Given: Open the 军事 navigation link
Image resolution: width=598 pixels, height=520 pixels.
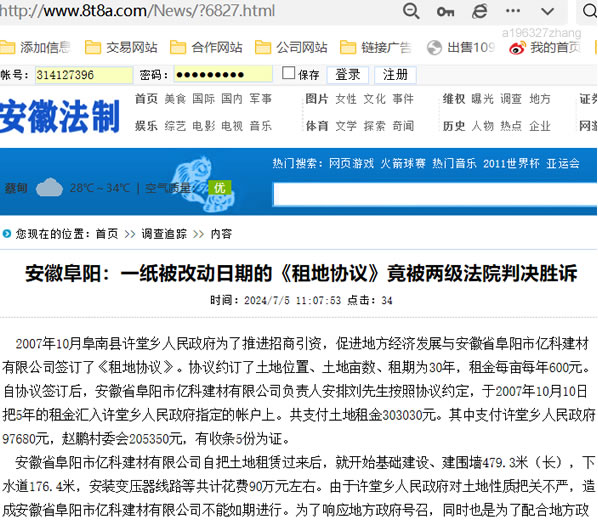Looking at the screenshot, I should [x=260, y=99].
